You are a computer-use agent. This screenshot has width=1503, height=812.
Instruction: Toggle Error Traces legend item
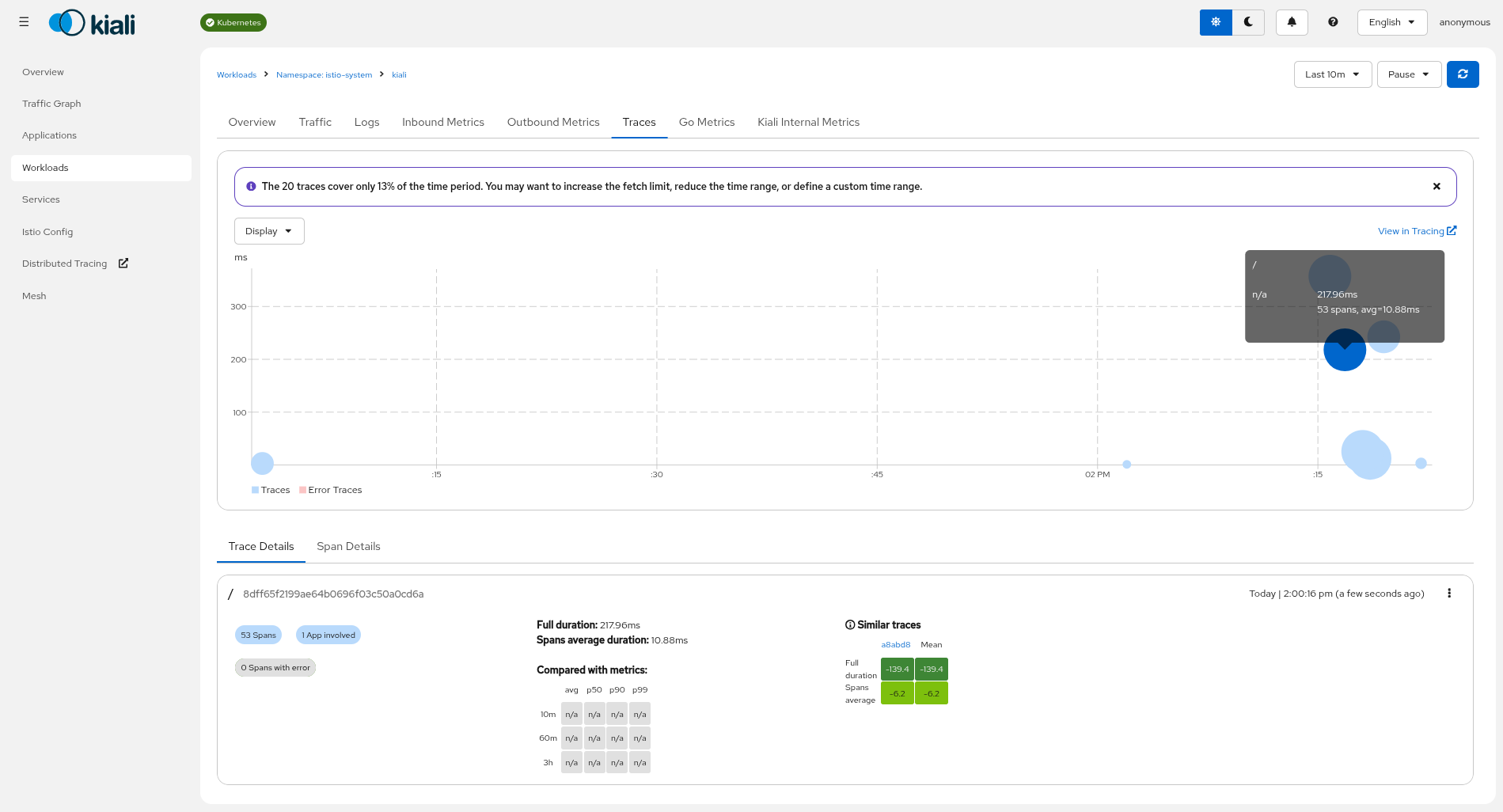(x=330, y=490)
